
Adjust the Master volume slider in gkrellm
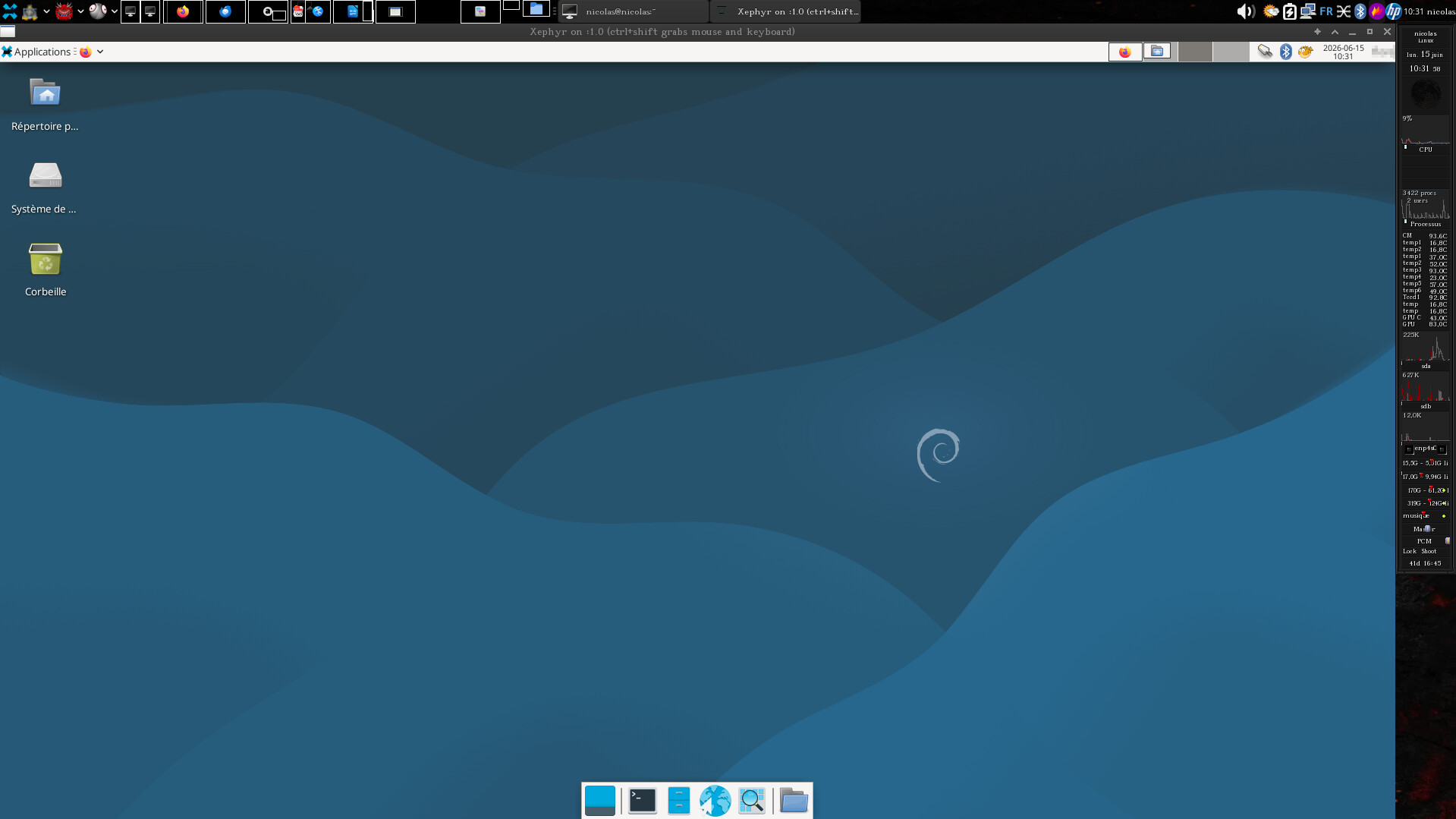point(1426,529)
